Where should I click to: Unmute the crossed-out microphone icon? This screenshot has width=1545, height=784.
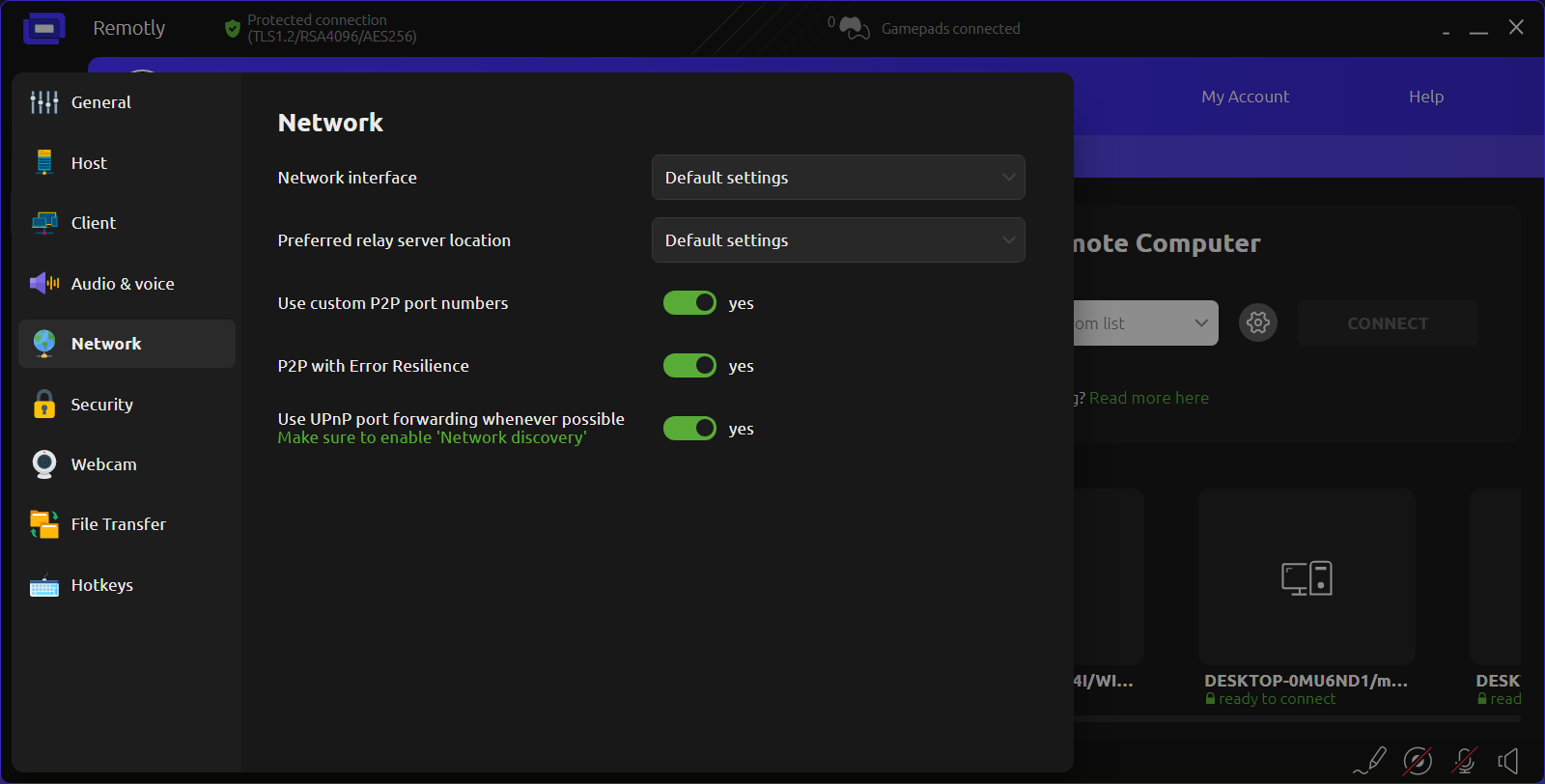(1465, 761)
